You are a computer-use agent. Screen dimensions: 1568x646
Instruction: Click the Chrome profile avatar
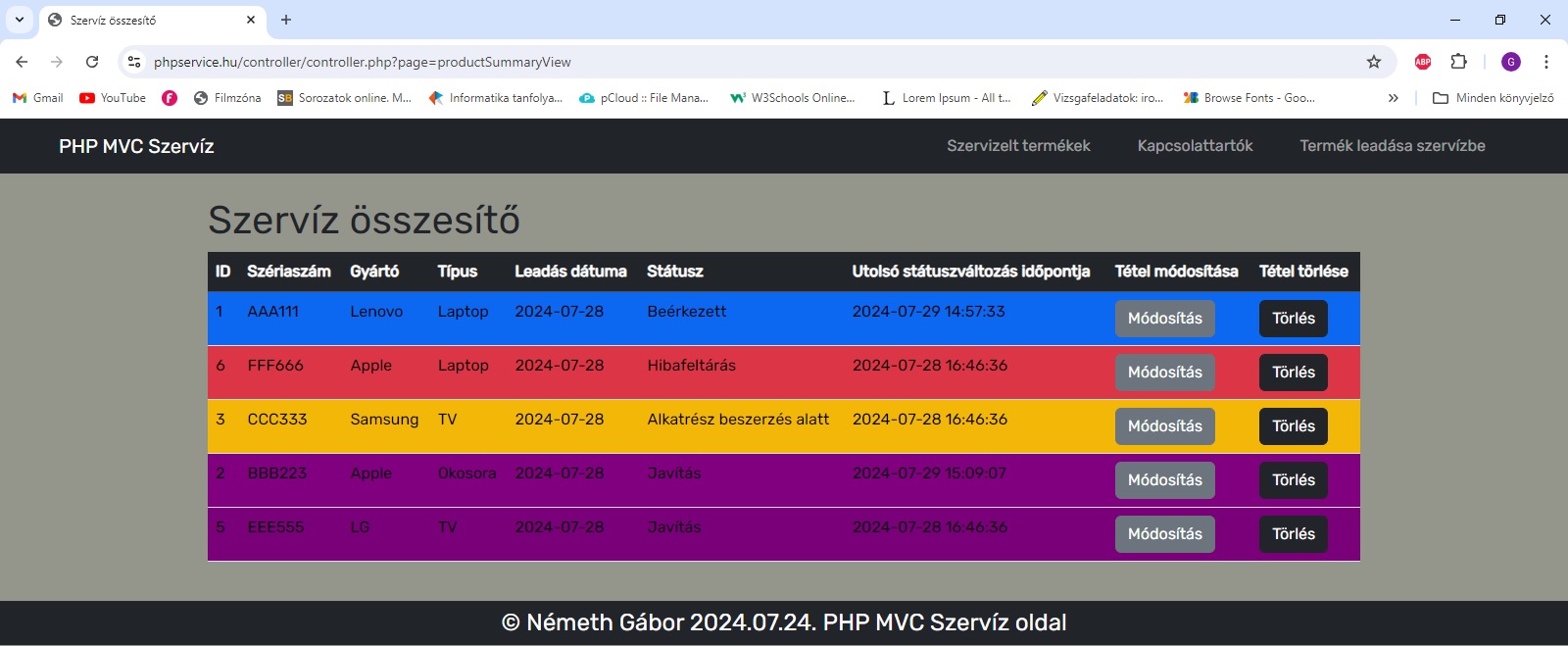(x=1511, y=62)
